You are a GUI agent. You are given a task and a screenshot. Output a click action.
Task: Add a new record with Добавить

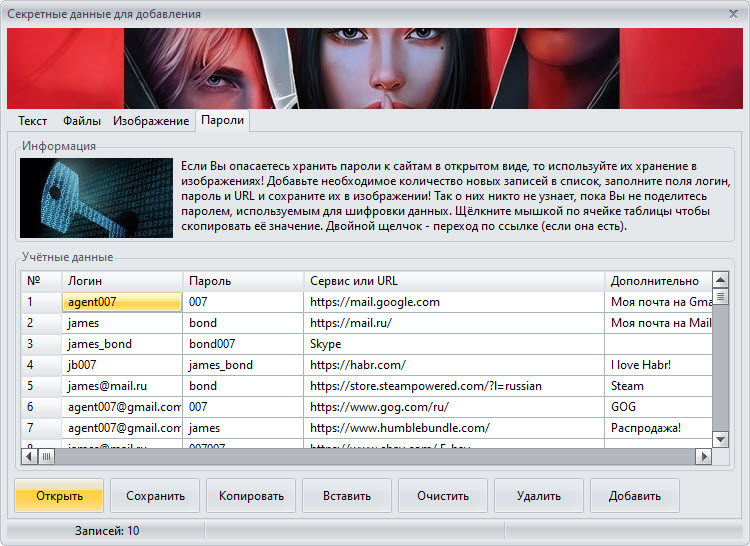click(x=634, y=495)
